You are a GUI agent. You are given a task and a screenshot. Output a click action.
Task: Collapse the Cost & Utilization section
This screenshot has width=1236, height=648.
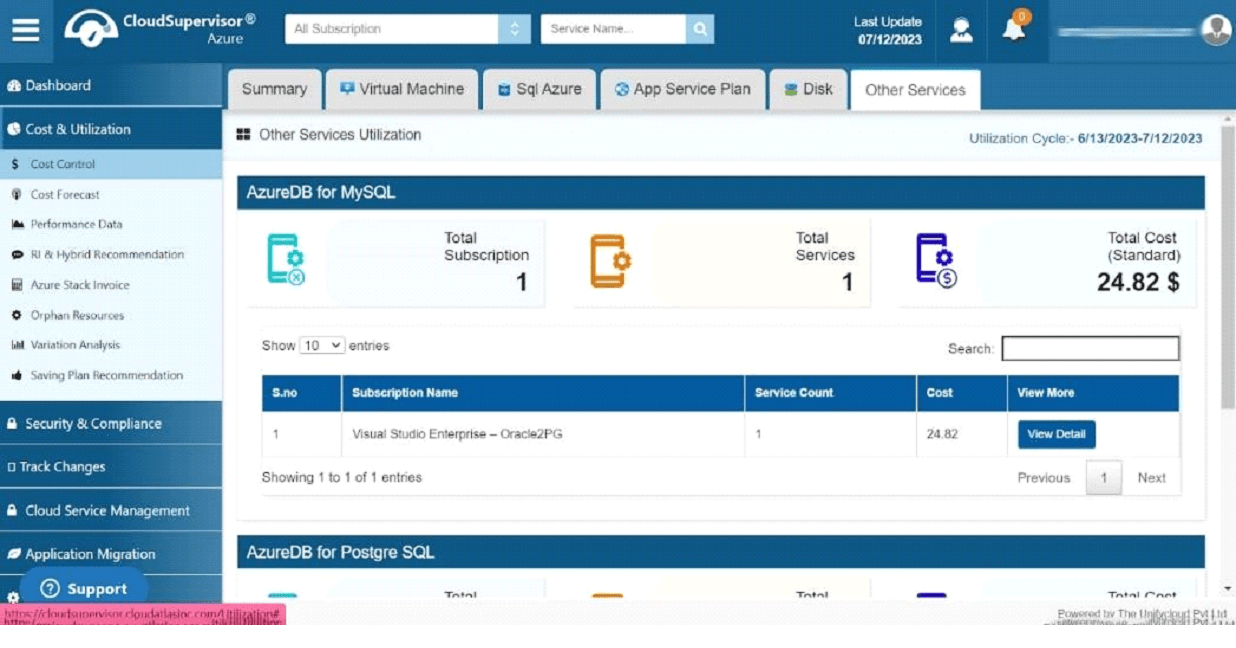111,129
